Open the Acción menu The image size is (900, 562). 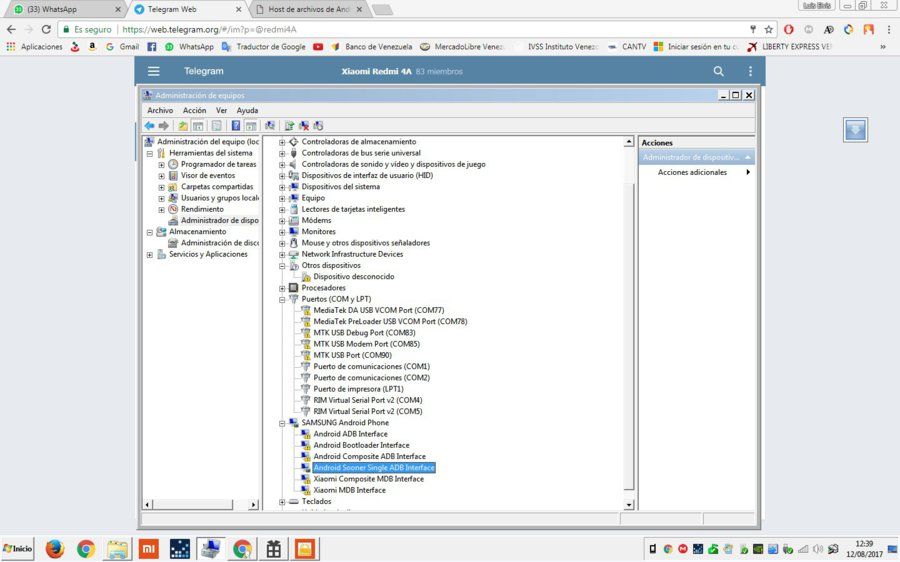[195, 110]
